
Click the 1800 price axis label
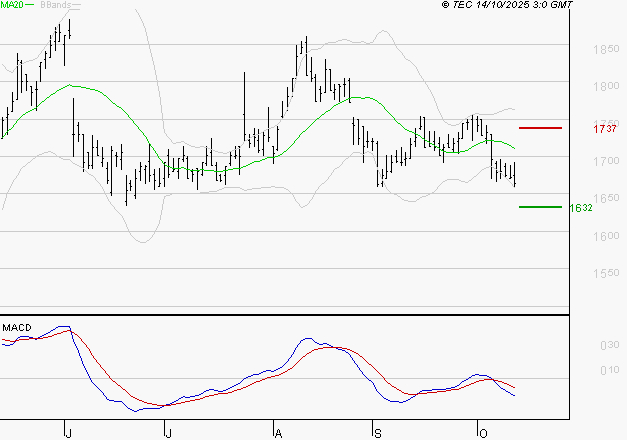(606, 86)
